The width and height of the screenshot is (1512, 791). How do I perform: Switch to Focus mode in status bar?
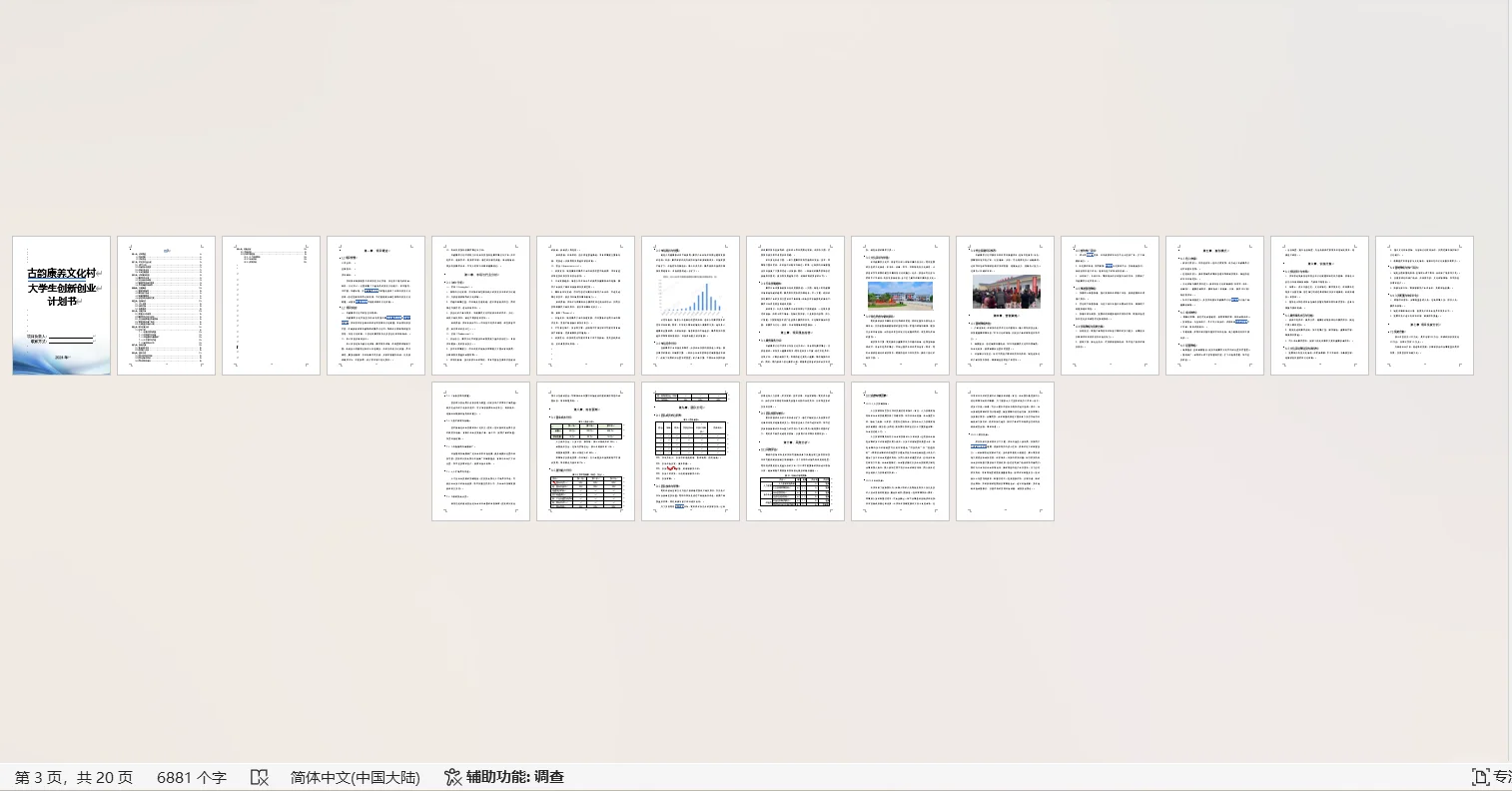(1492, 777)
